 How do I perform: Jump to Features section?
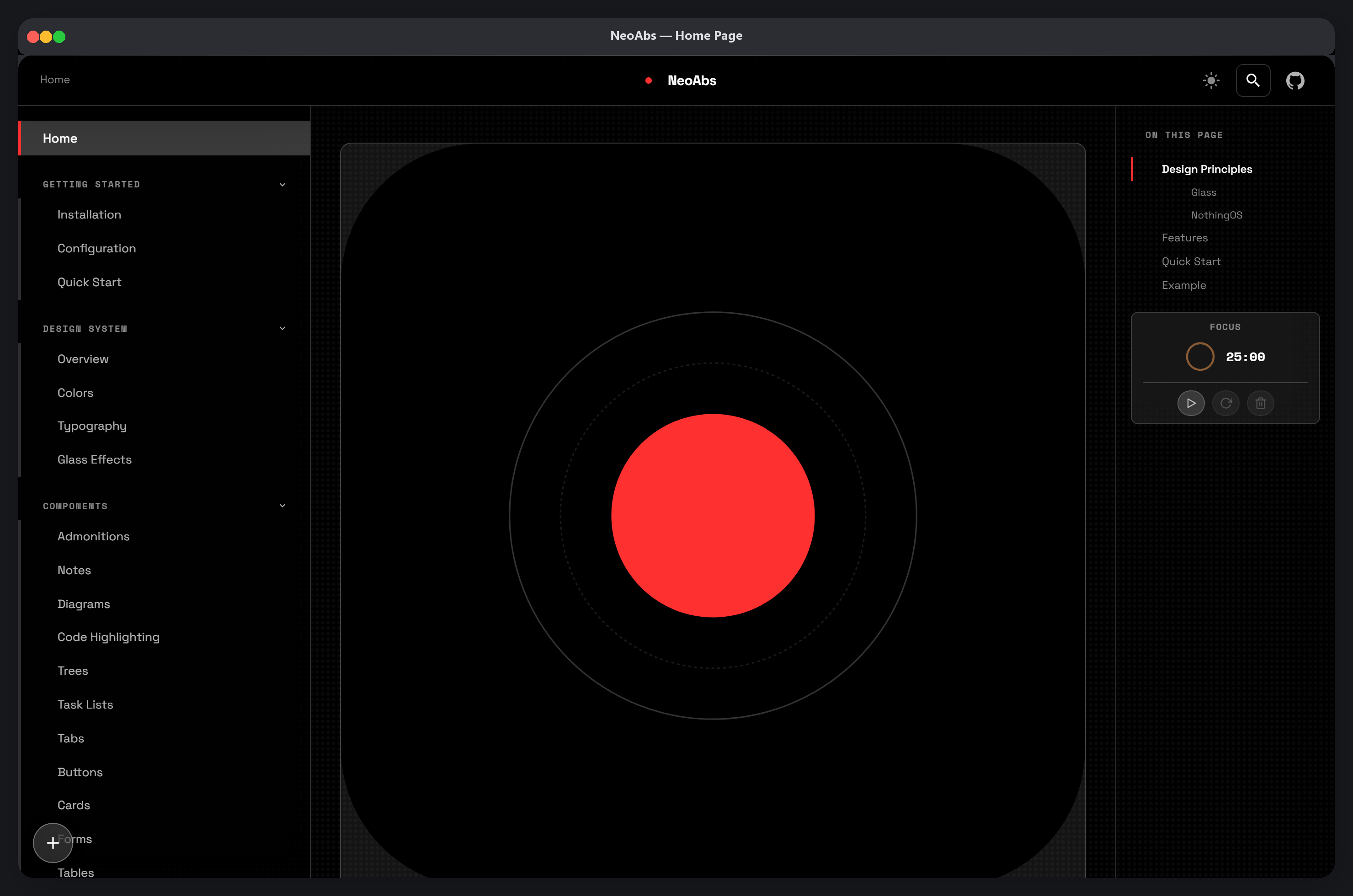(x=1184, y=238)
